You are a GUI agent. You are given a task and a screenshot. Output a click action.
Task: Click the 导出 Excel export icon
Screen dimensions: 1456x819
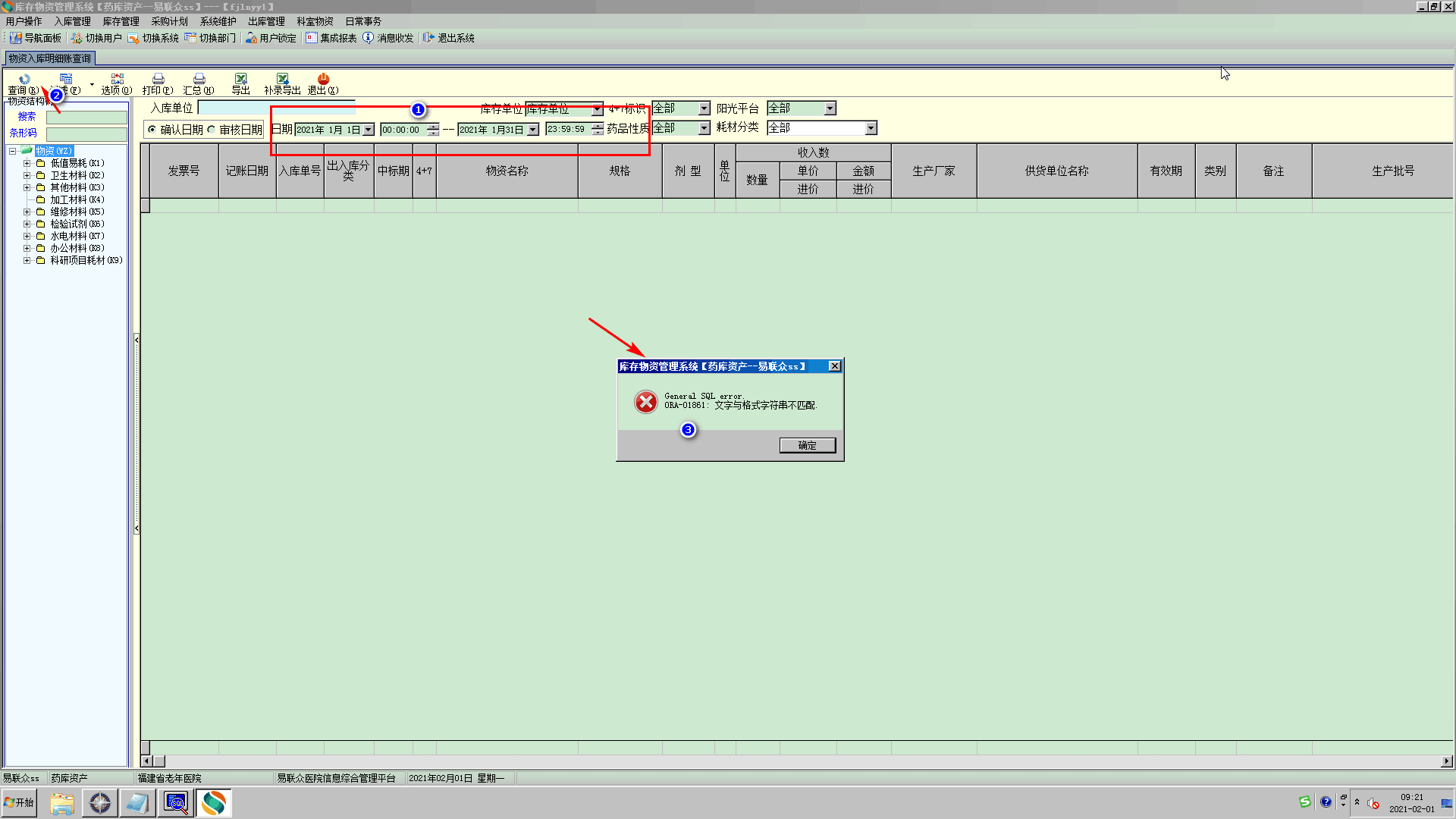click(240, 80)
